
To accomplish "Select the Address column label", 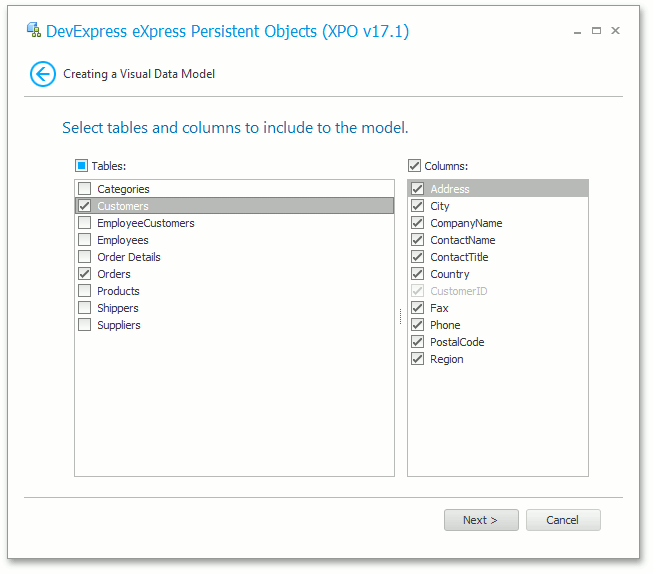I will [x=450, y=189].
